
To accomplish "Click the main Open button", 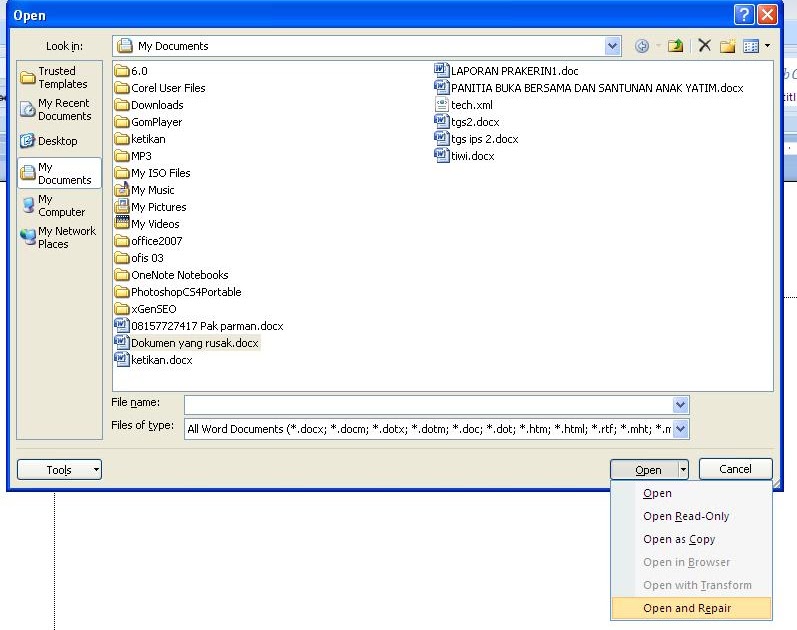I will [645, 470].
